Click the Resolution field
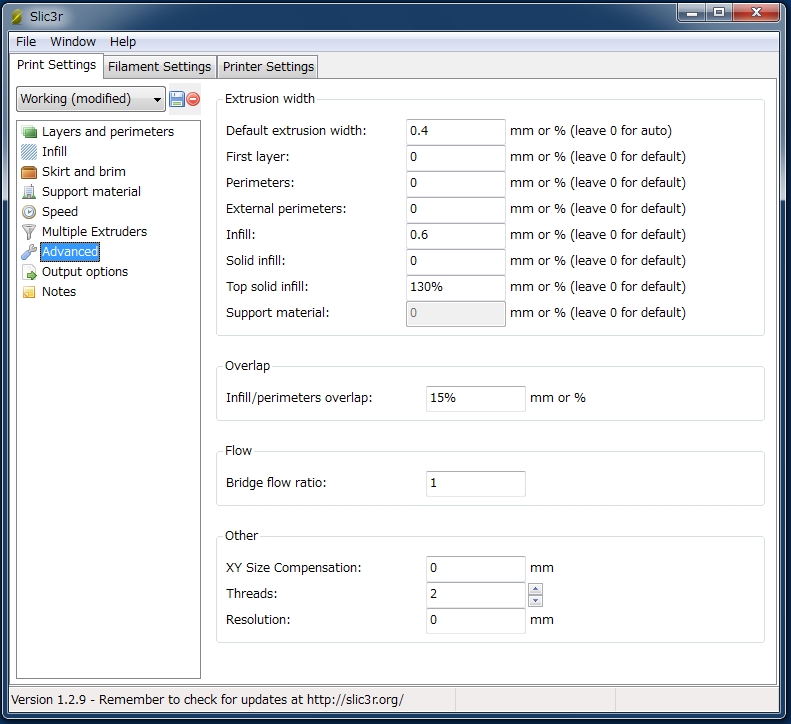This screenshot has height=724, width=791. (x=476, y=620)
